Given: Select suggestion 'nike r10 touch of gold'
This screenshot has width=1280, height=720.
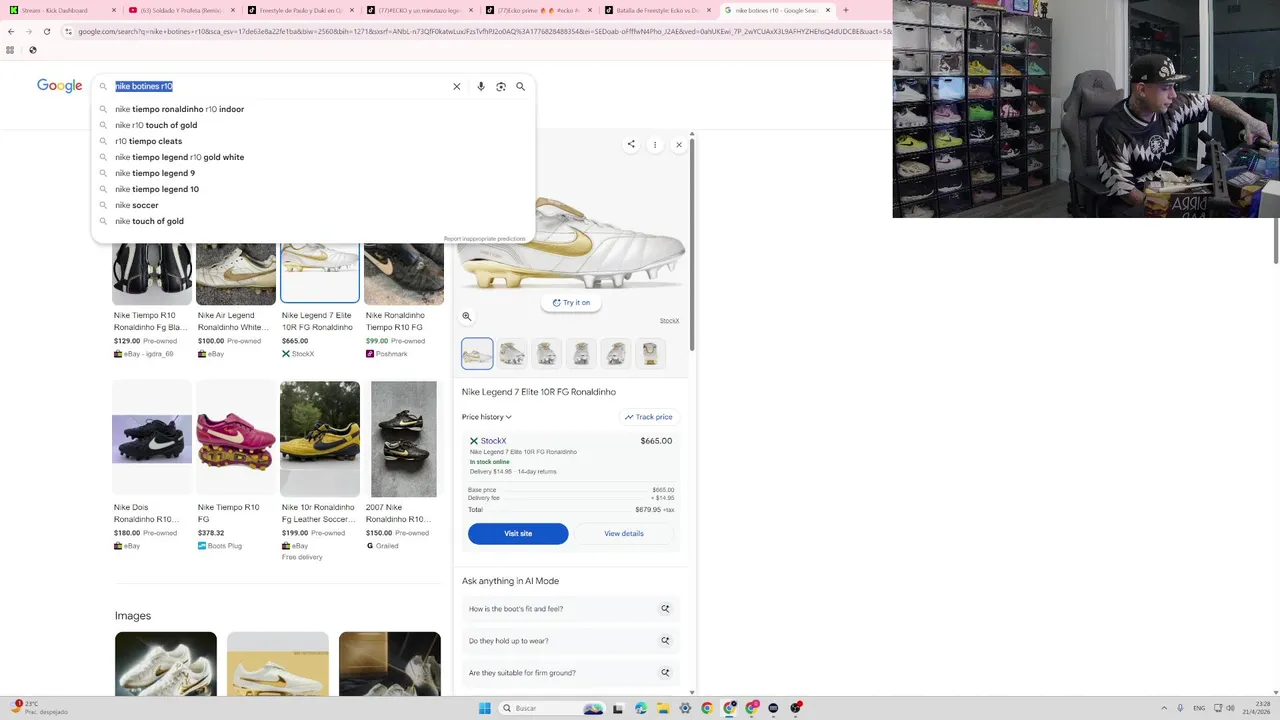Looking at the screenshot, I should (313, 125).
